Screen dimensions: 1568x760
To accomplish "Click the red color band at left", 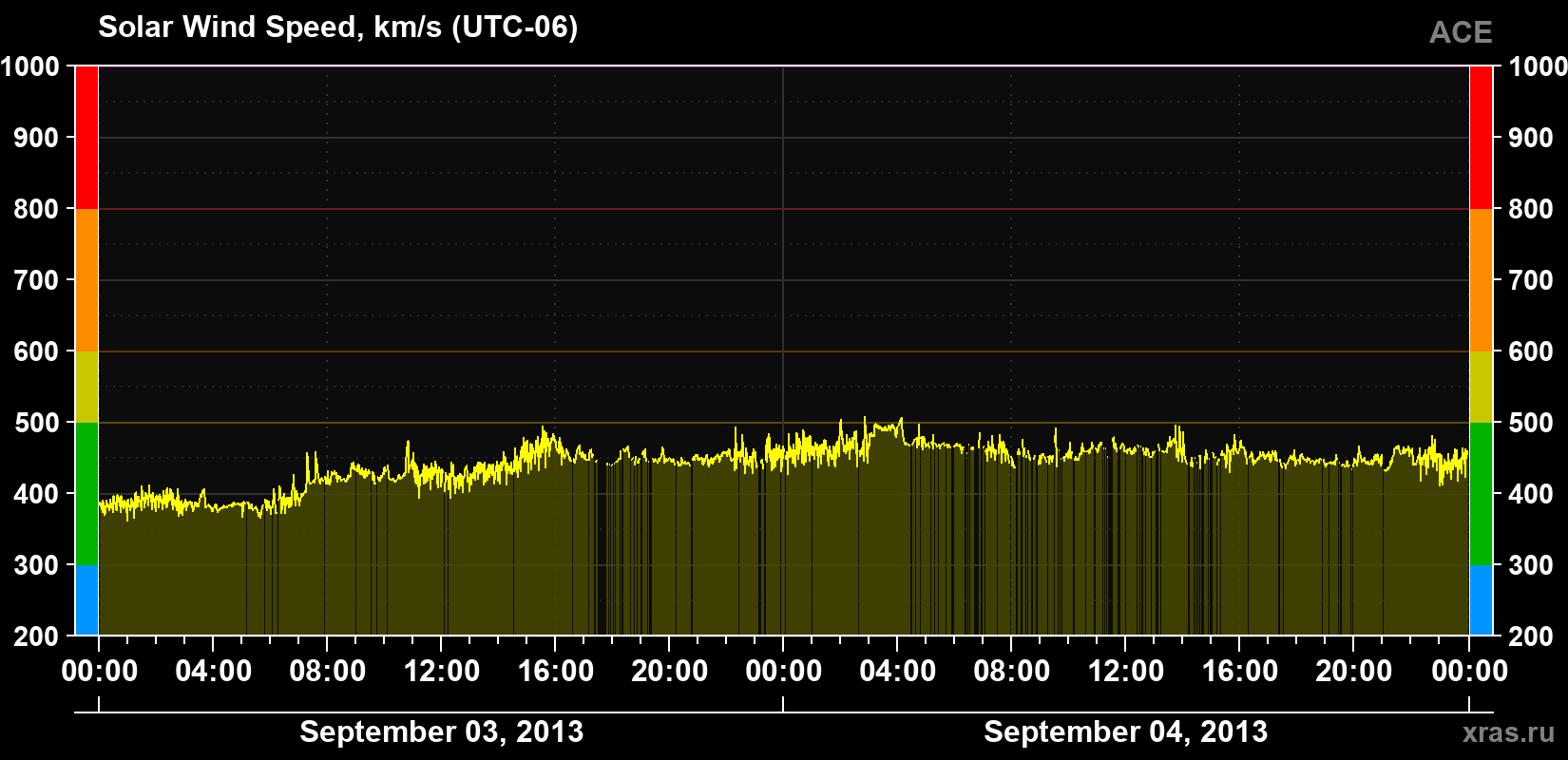I will pyautogui.click(x=86, y=138).
